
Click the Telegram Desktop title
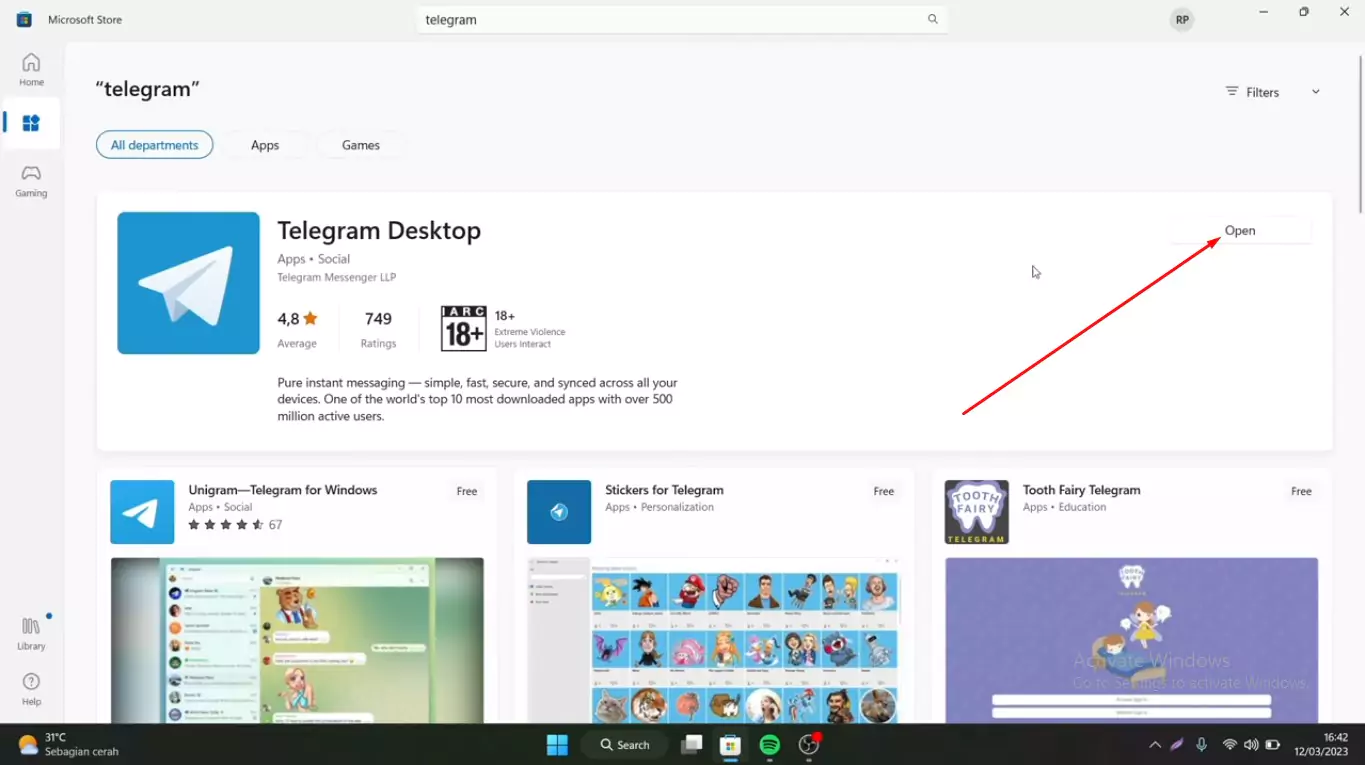pos(379,230)
